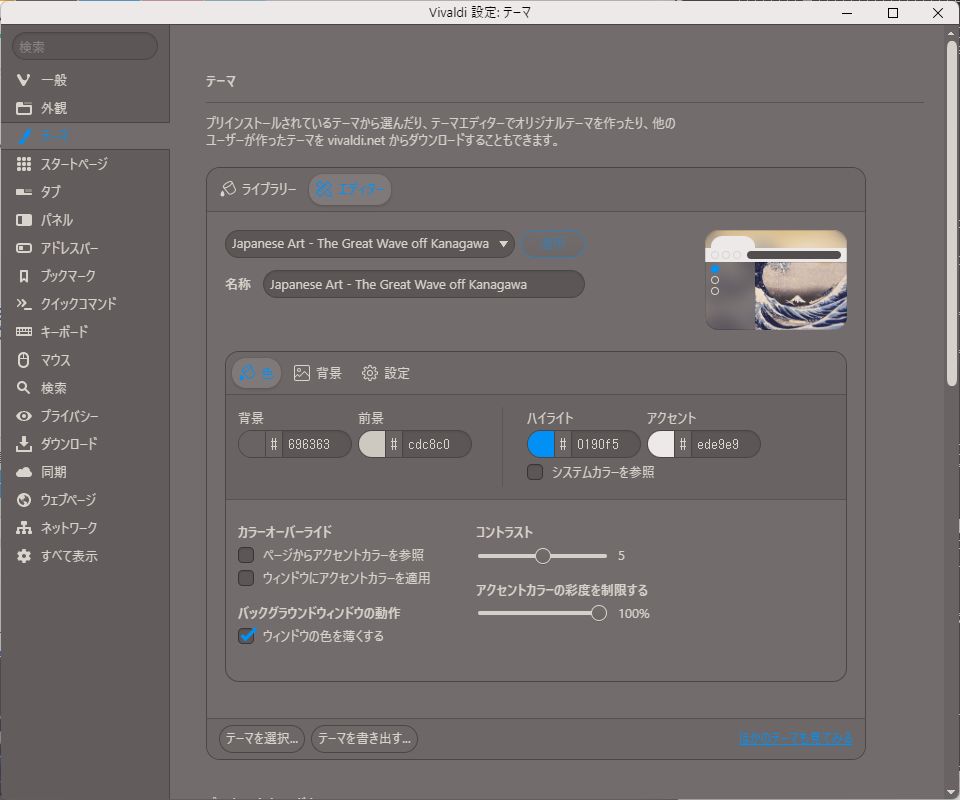This screenshot has height=800, width=960.
Task: Open the 前景 color swatch
Action: tap(372, 444)
